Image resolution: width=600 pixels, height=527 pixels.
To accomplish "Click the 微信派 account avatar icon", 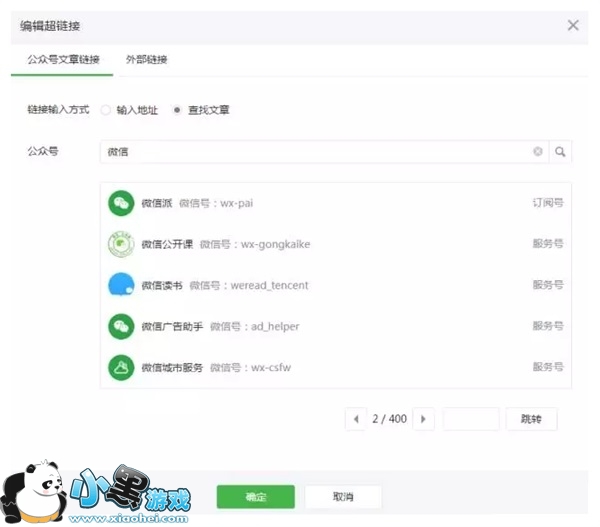I will pyautogui.click(x=121, y=203).
